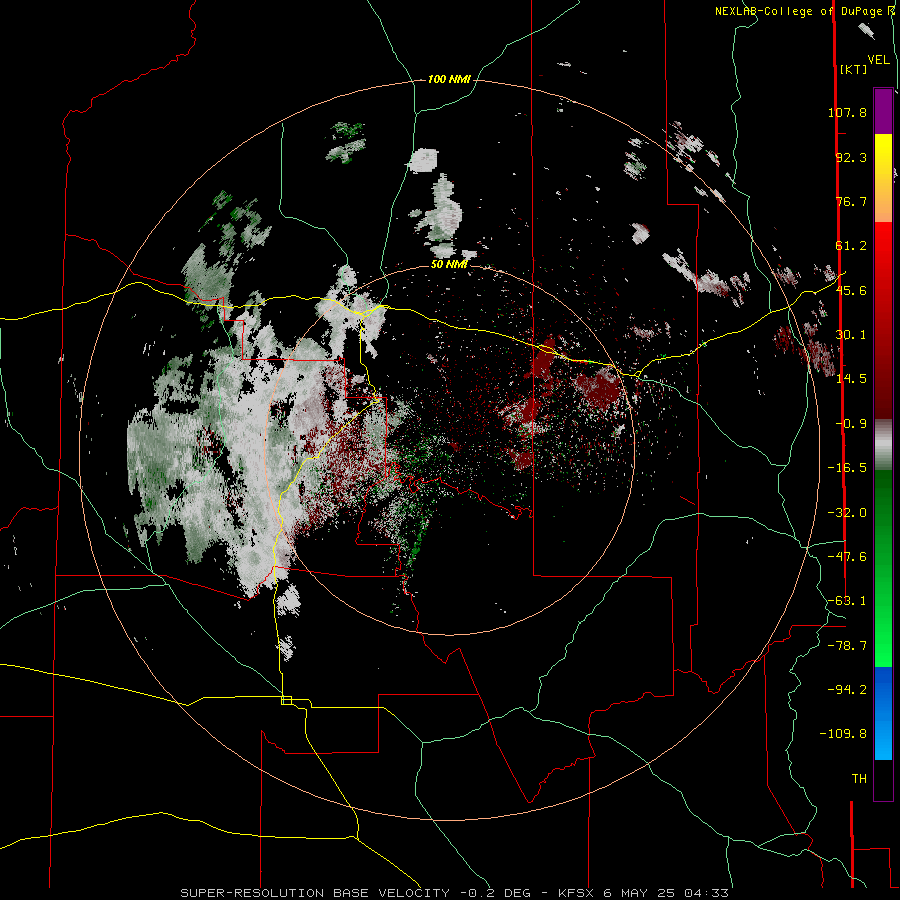Screen dimensions: 900x900
Task: Click the VEL legend title
Action: (879, 60)
